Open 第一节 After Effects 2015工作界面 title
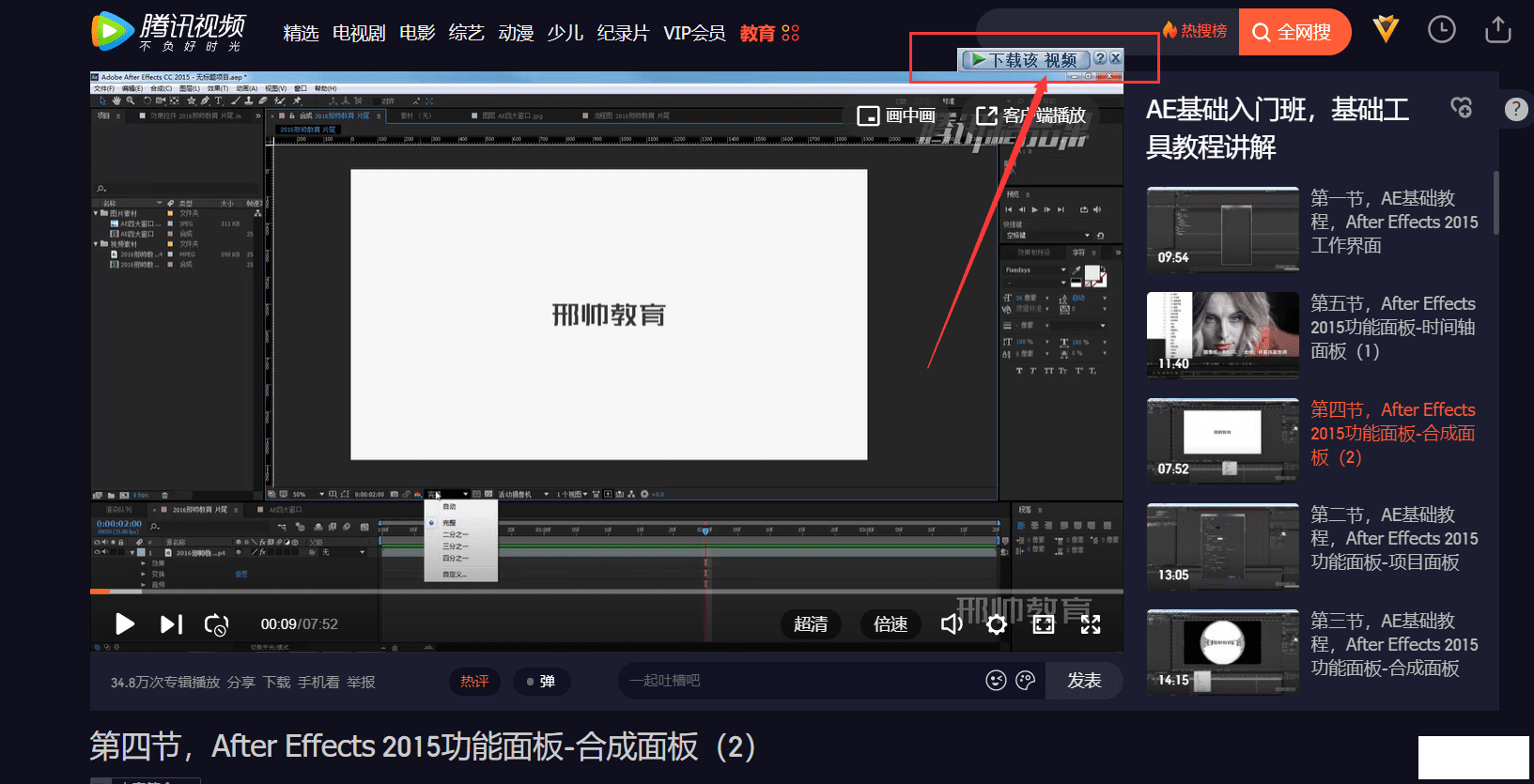1534x784 pixels. (x=1394, y=223)
